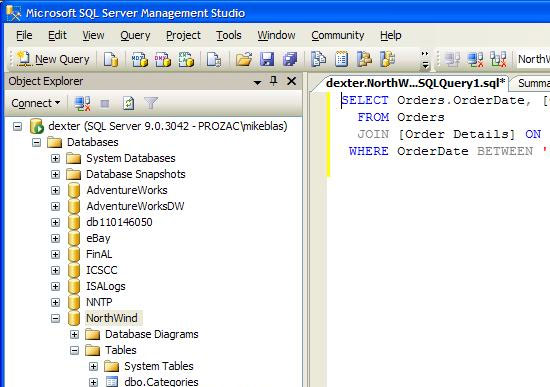The height and width of the screenshot is (387, 550).
Task: Click the Analysis Services DMX Query icon
Action: click(163, 59)
